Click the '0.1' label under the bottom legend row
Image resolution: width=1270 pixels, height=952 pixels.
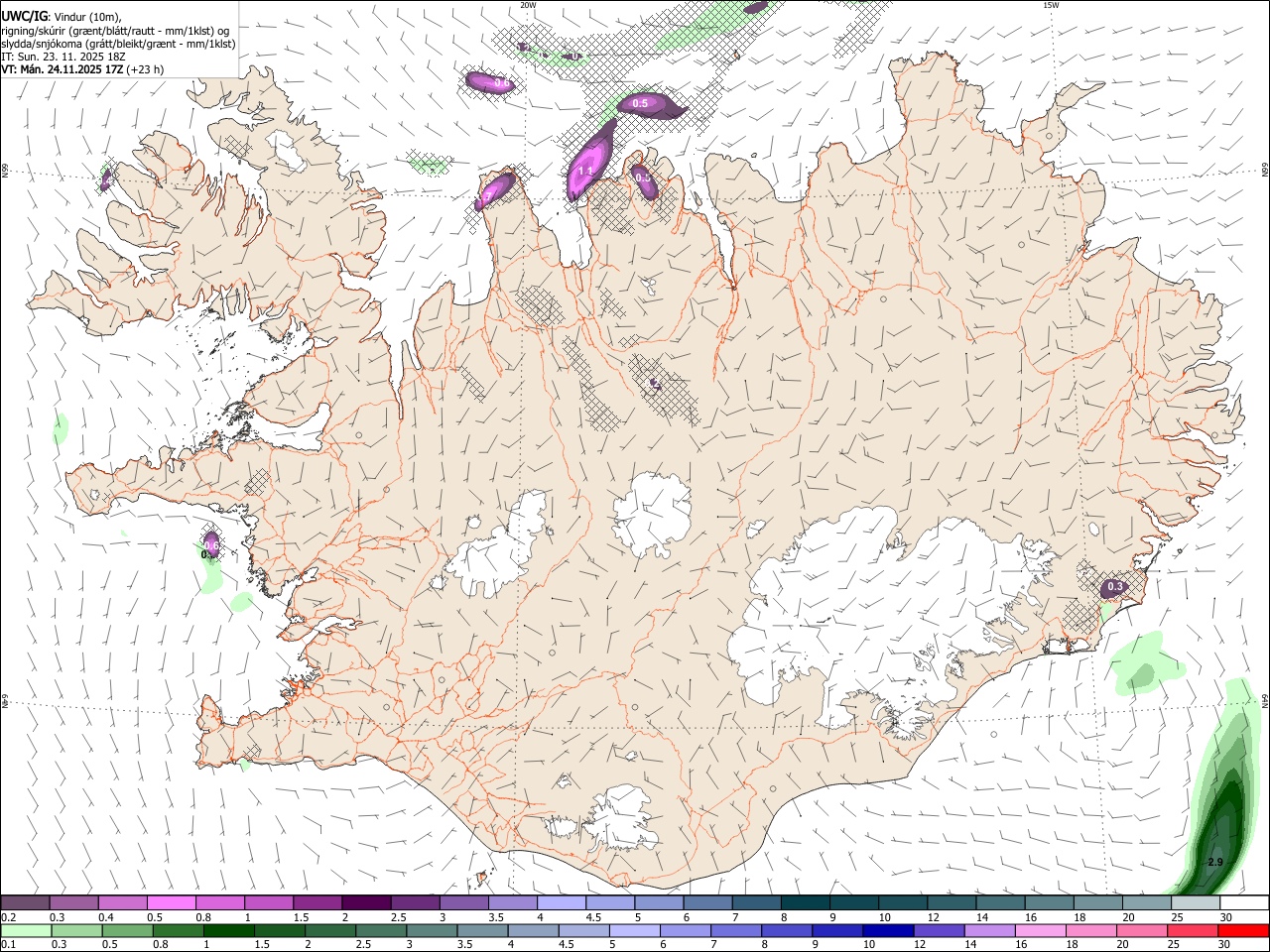coord(9,945)
